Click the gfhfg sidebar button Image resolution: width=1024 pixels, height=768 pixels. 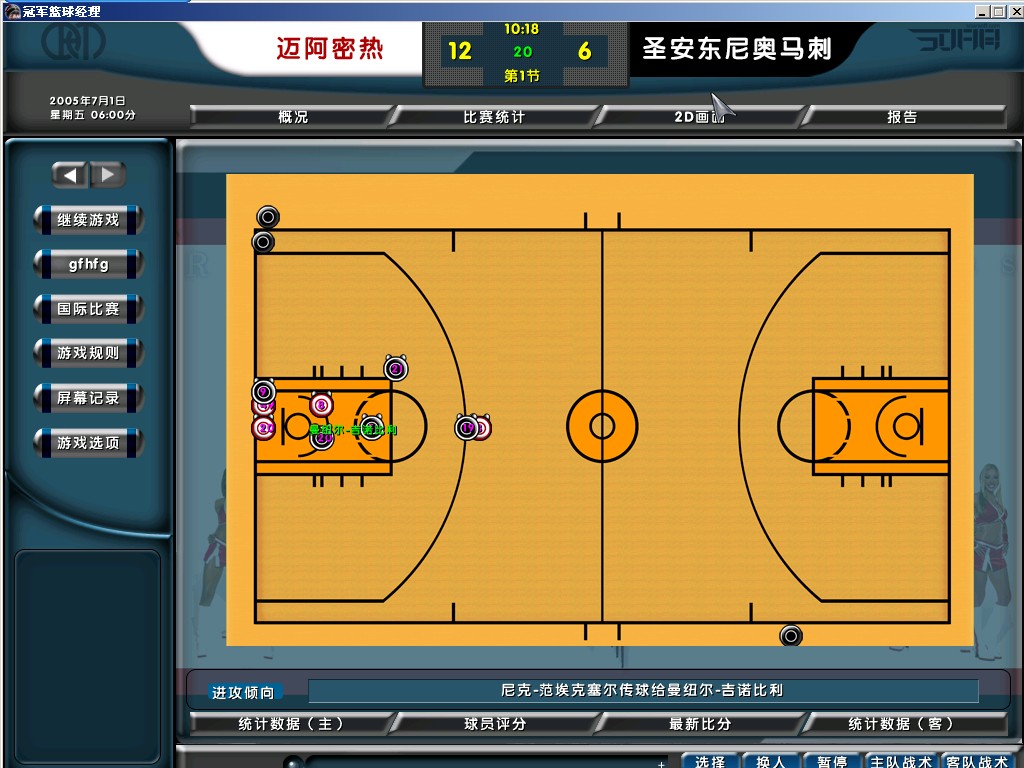[x=88, y=264]
